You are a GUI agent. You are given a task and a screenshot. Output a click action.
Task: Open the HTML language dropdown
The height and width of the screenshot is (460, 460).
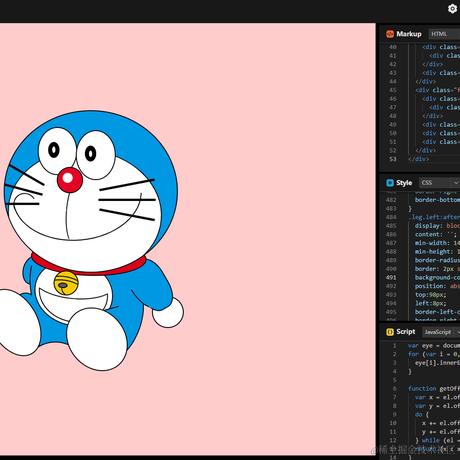(444, 34)
